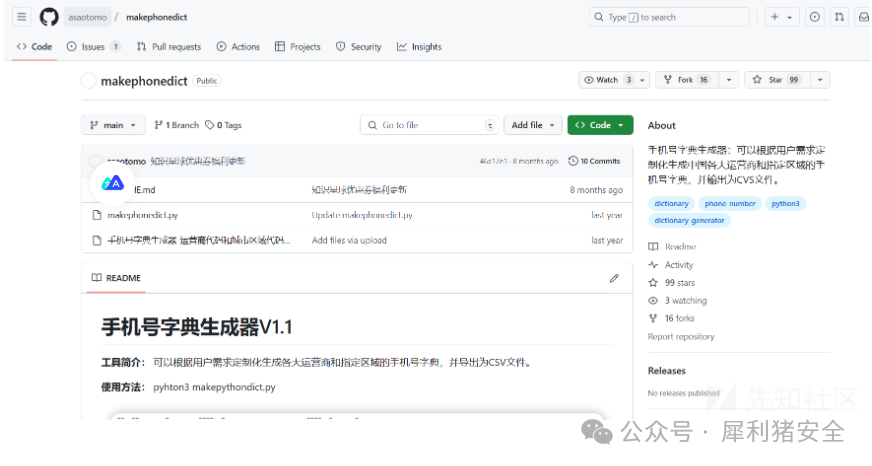Screen dimensions: 872x466
Task: Open the asaotomo owner link
Action: click(87, 17)
